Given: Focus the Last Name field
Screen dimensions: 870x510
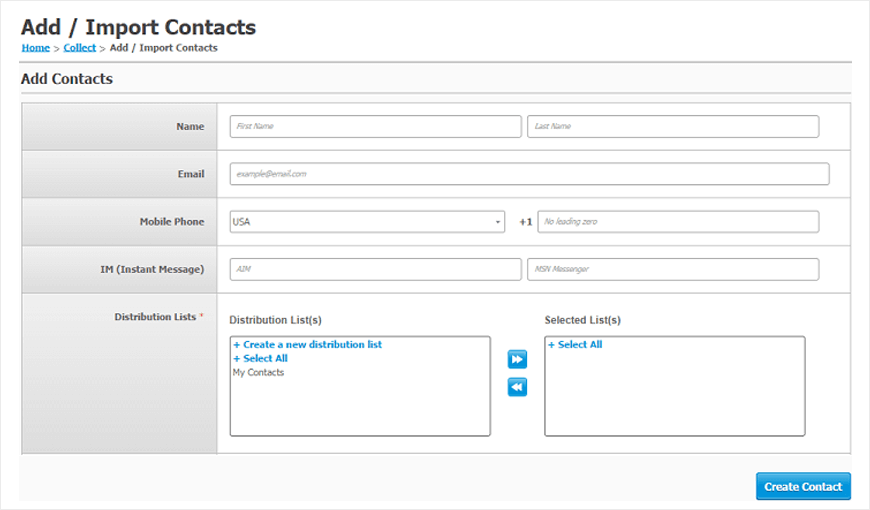Looking at the screenshot, I should tap(673, 127).
